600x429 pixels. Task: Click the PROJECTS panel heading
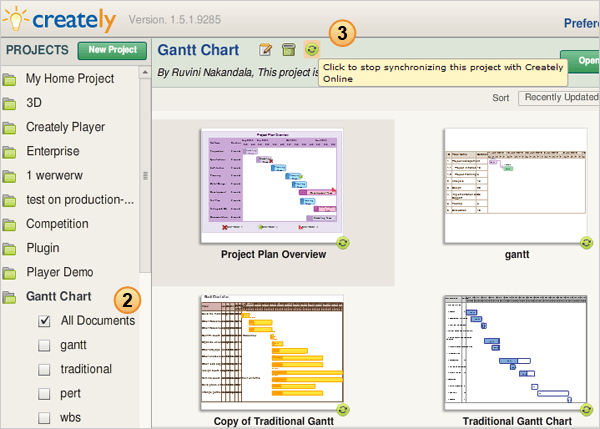[x=37, y=50]
